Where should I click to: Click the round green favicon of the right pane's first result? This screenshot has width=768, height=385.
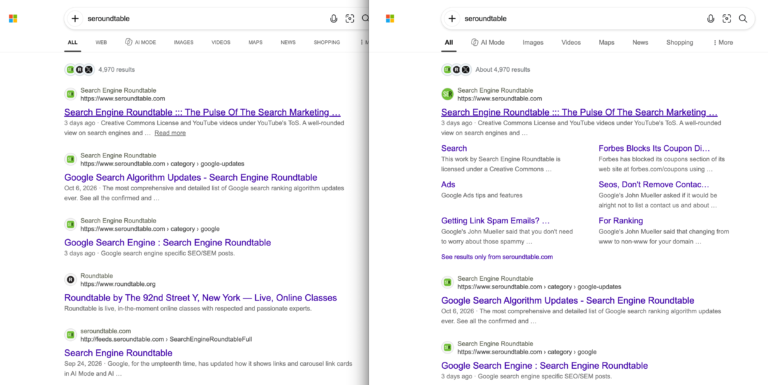point(447,94)
